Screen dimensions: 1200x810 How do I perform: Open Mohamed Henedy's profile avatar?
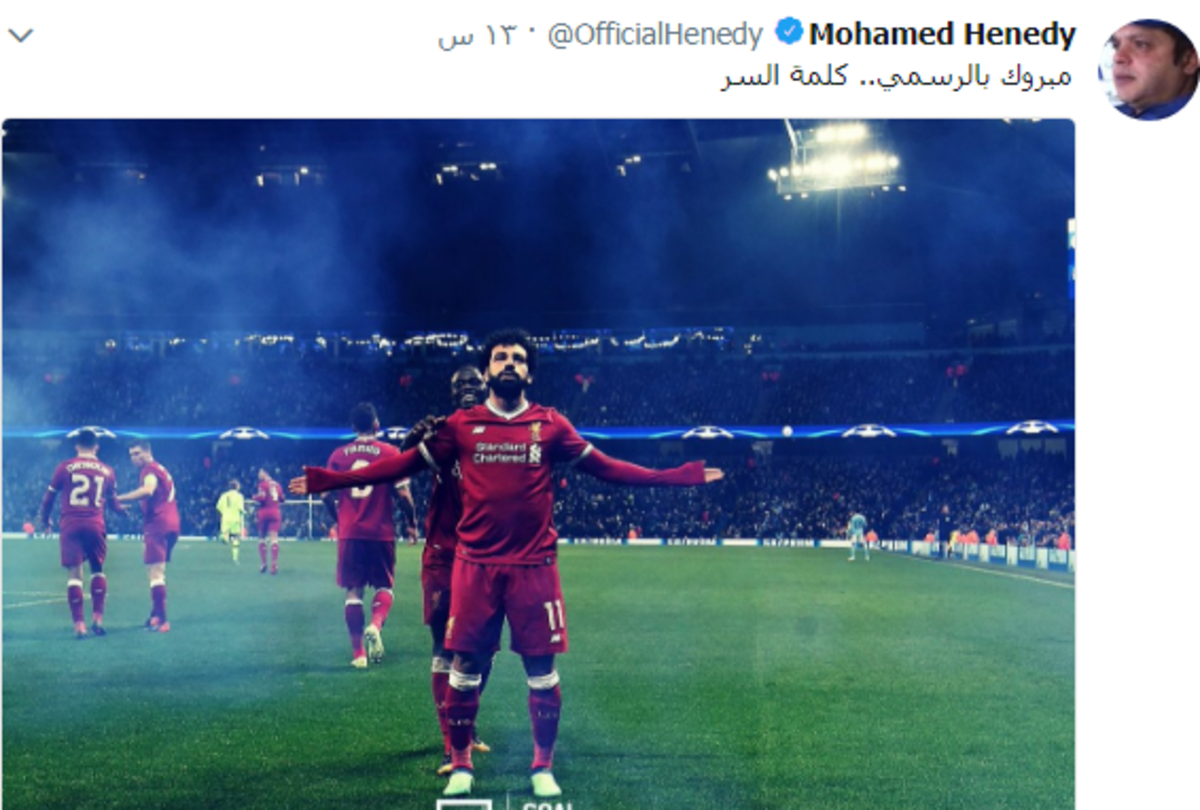[1148, 69]
